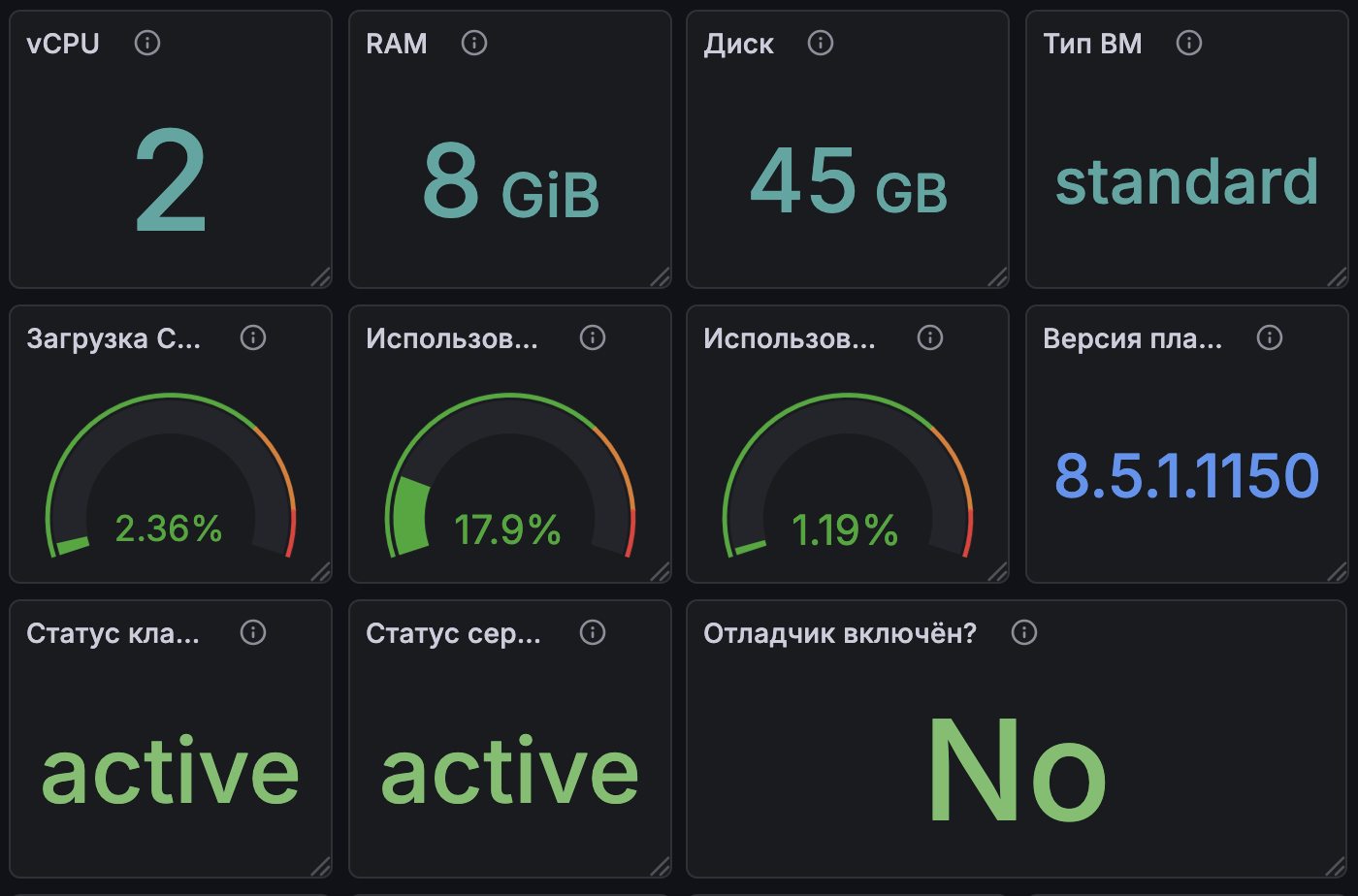Open the Диск panel title menu

[x=739, y=44]
